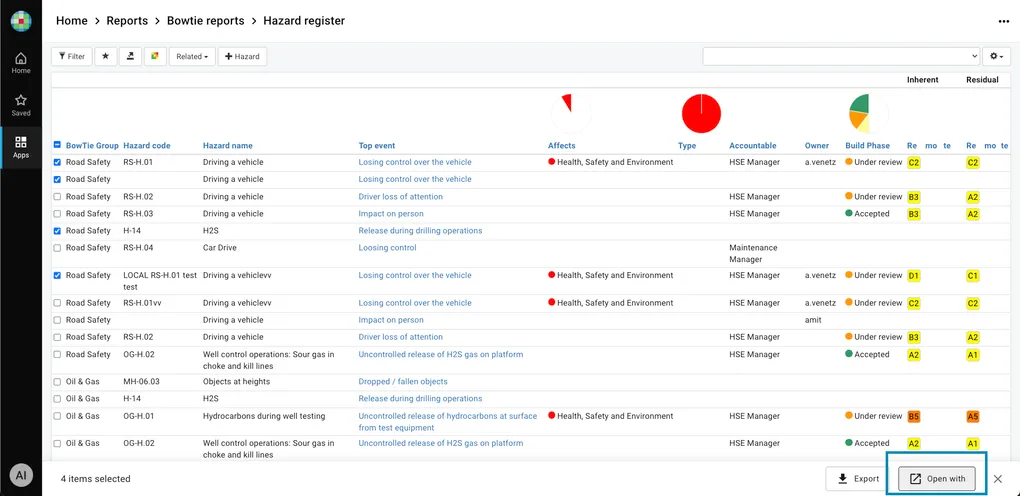Click the Hazard register breadcrumb
The width and height of the screenshot is (1020, 496).
click(304, 21)
